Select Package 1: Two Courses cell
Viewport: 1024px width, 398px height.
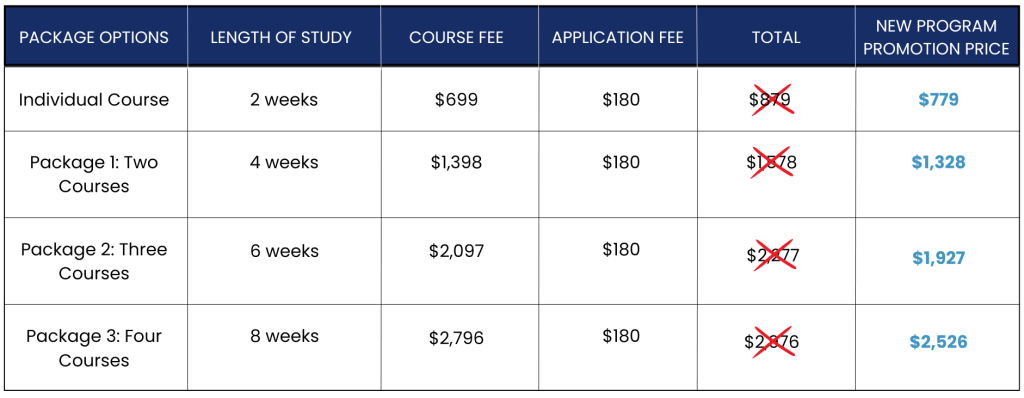click(x=94, y=174)
